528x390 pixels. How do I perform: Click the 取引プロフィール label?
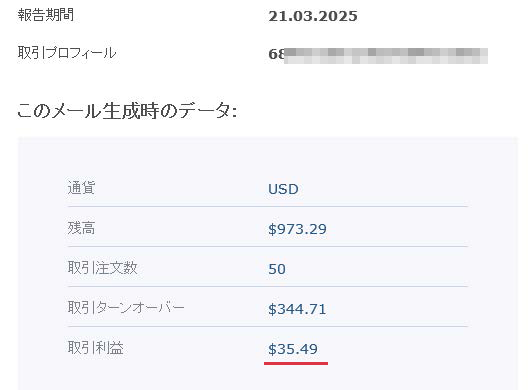67,53
